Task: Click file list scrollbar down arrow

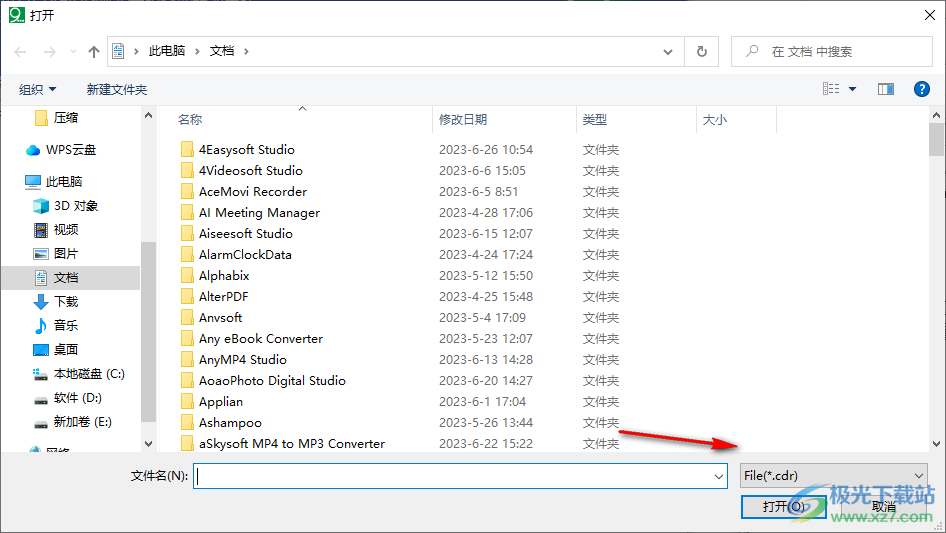Action: [x=936, y=444]
